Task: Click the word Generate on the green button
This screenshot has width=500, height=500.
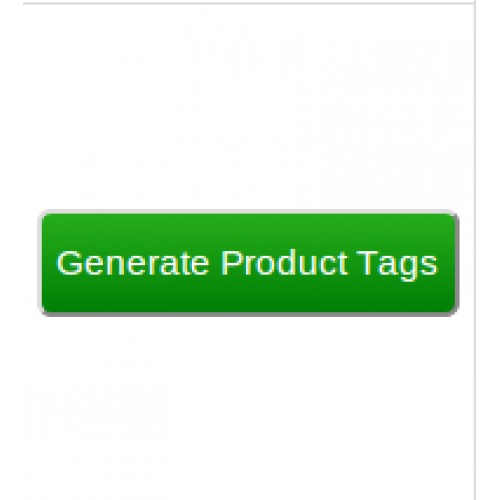Action: click(133, 263)
